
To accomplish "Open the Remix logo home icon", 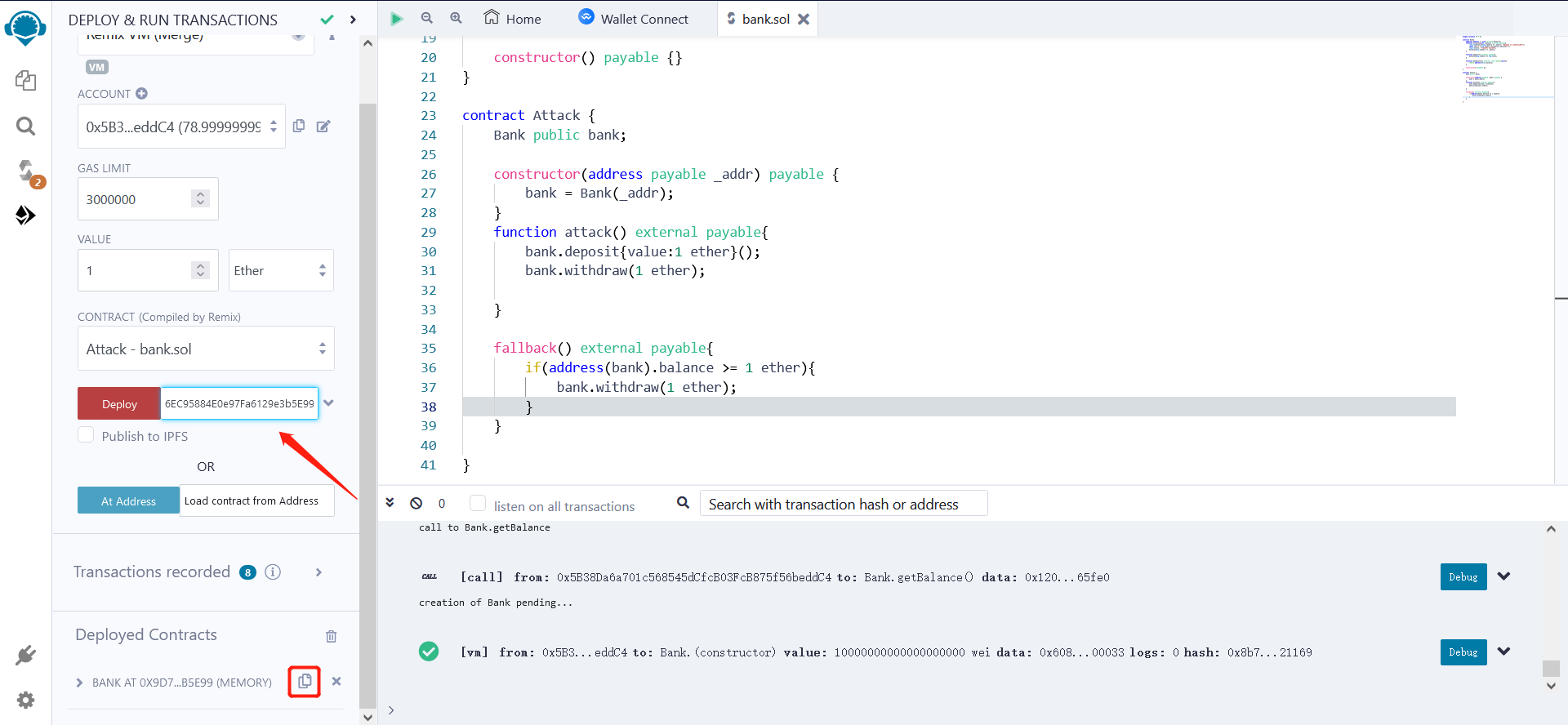I will [x=25, y=27].
